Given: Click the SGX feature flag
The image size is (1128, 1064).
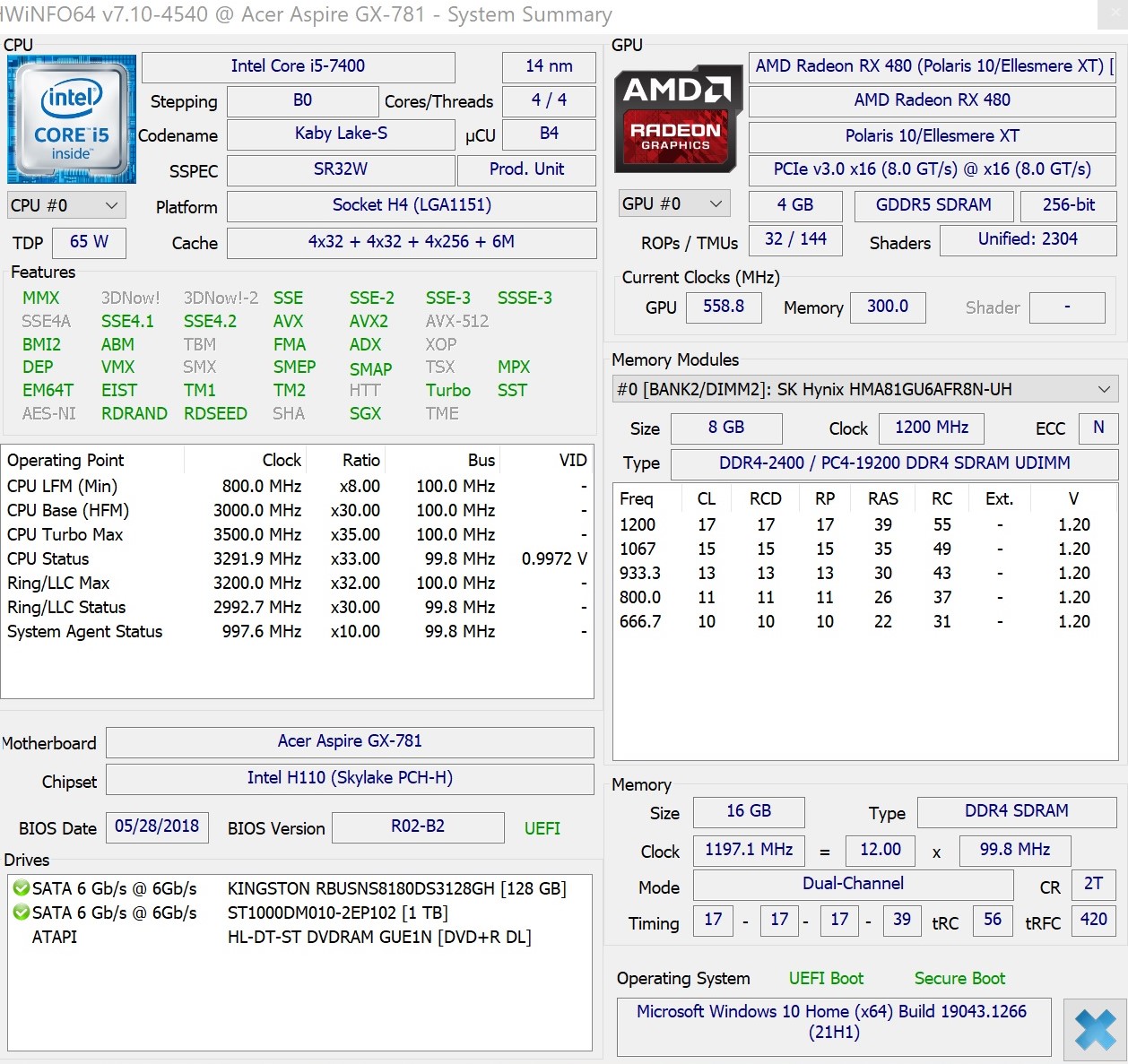Looking at the screenshot, I should click(365, 413).
